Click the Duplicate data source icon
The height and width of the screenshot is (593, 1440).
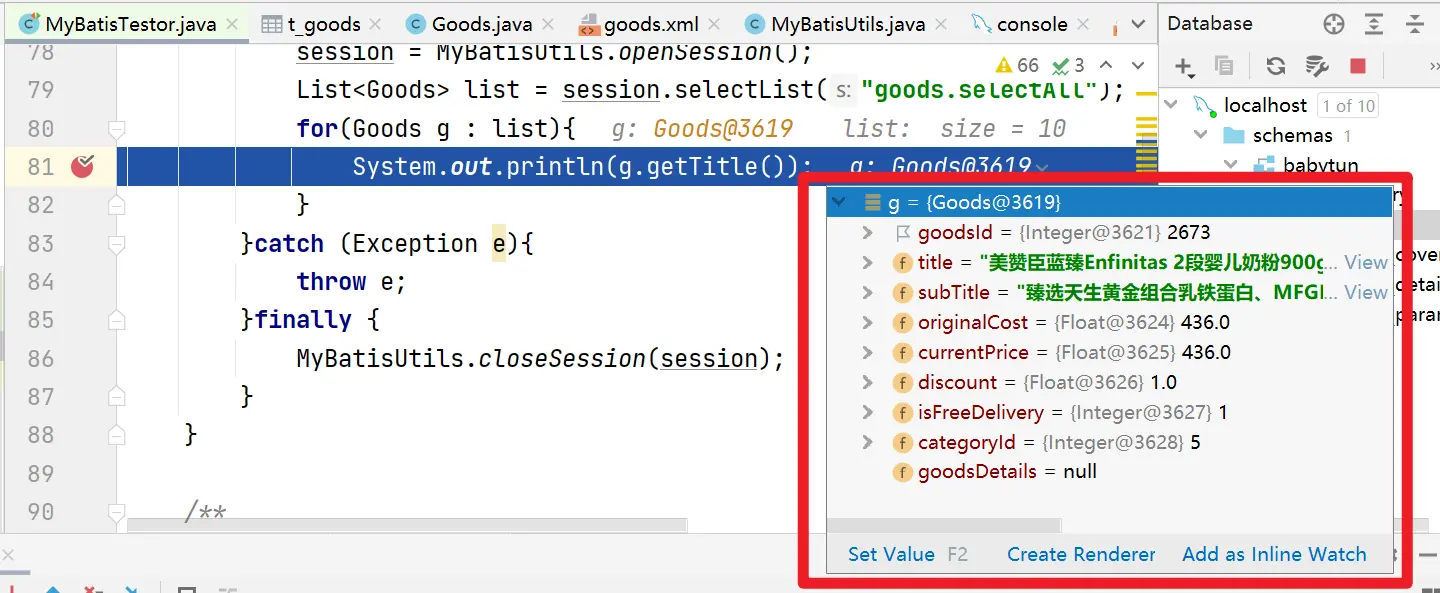1224,66
